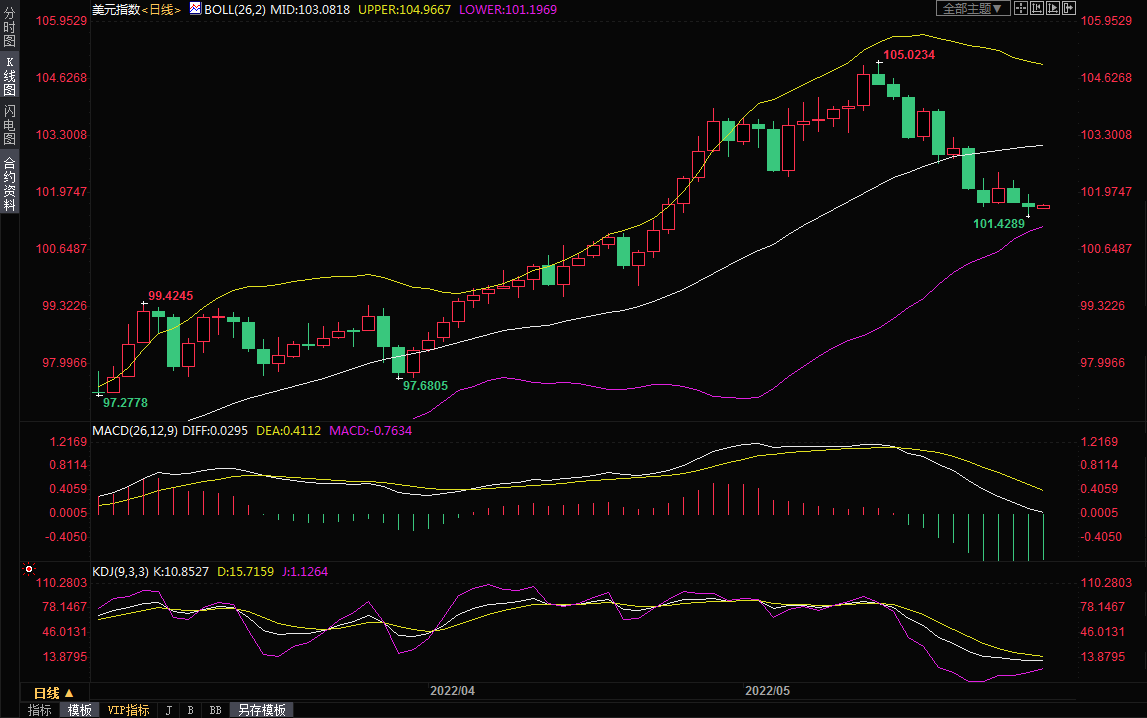Image resolution: width=1147 pixels, height=718 pixels.
Task: Select the K线图 side tab
Action: pyautogui.click(x=9, y=77)
